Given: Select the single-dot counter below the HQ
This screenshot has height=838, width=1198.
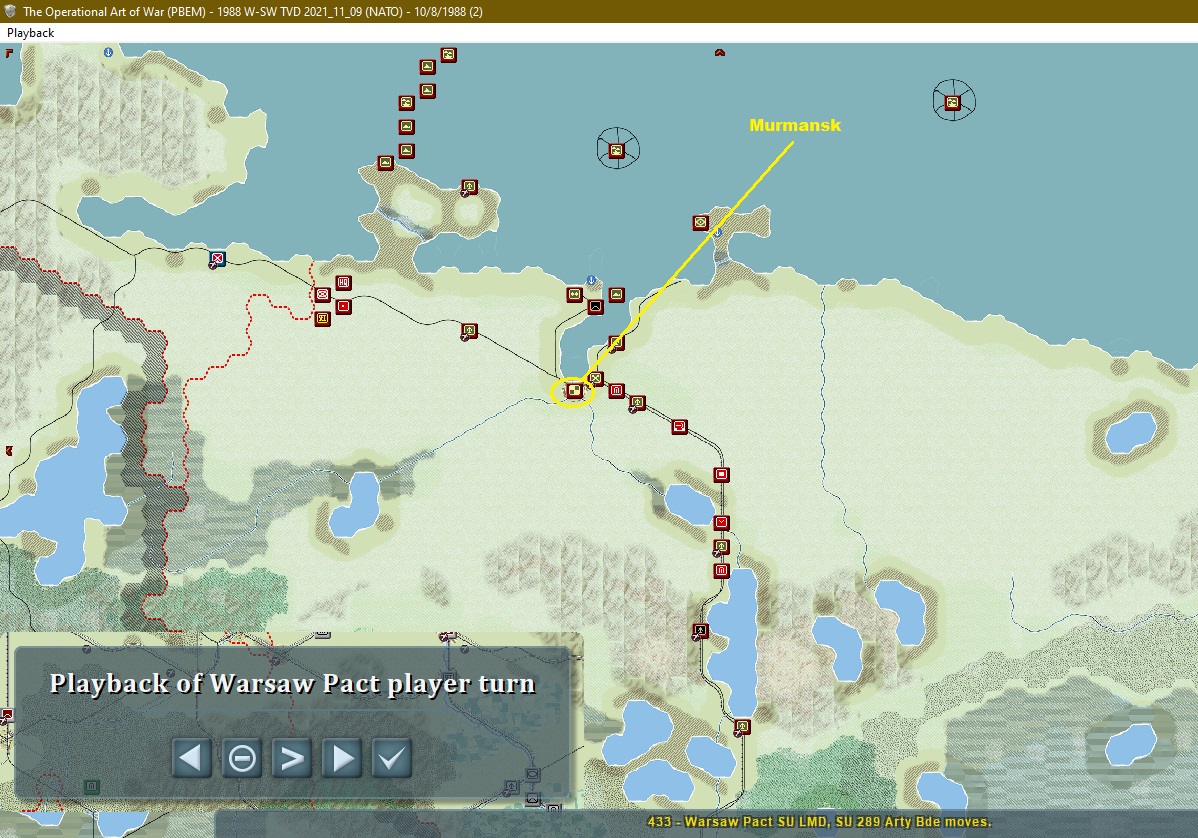Looking at the screenshot, I should [344, 306].
